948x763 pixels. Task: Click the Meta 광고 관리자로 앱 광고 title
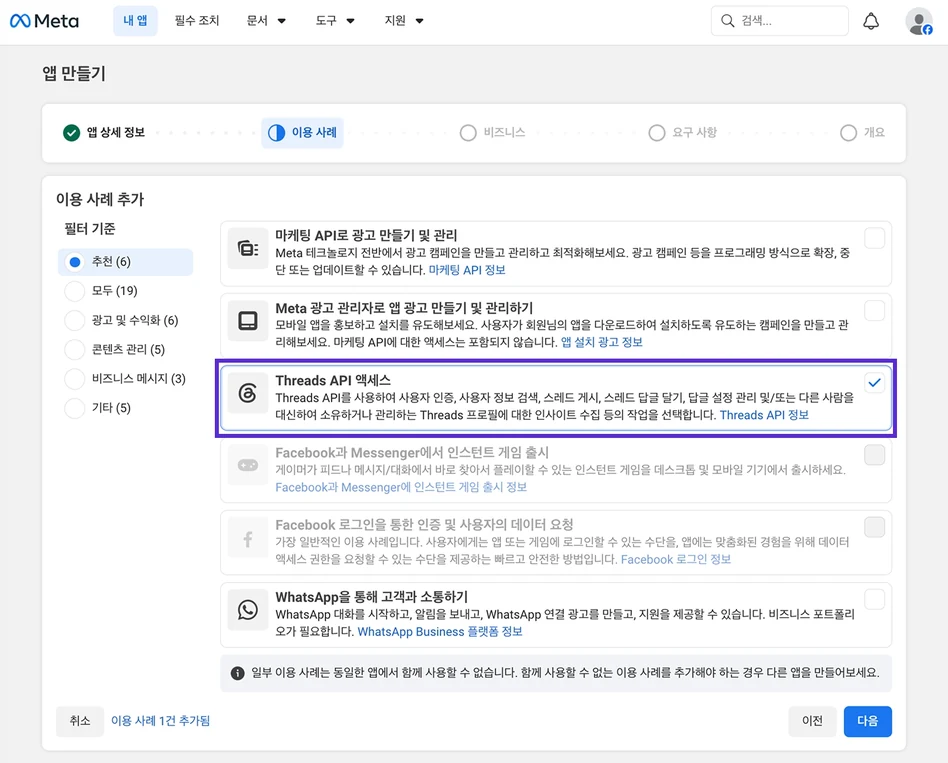point(404,308)
